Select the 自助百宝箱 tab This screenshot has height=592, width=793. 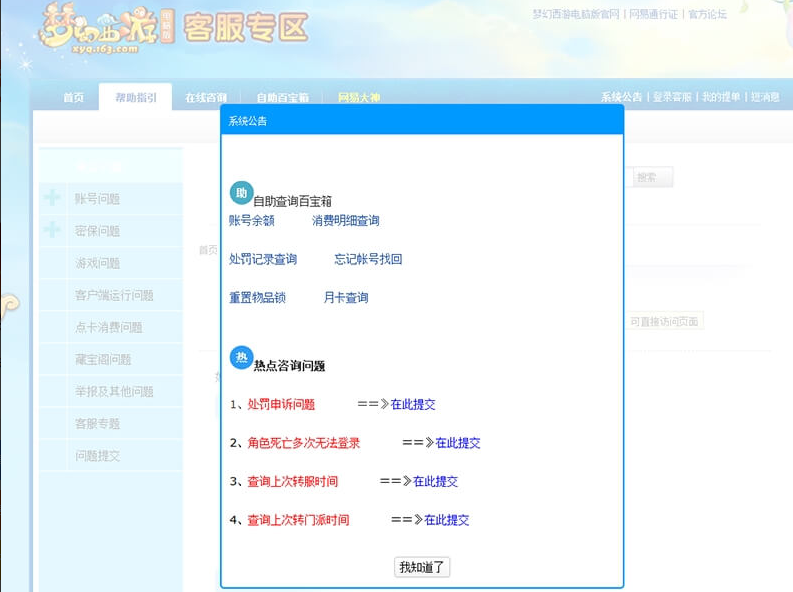click(x=282, y=98)
